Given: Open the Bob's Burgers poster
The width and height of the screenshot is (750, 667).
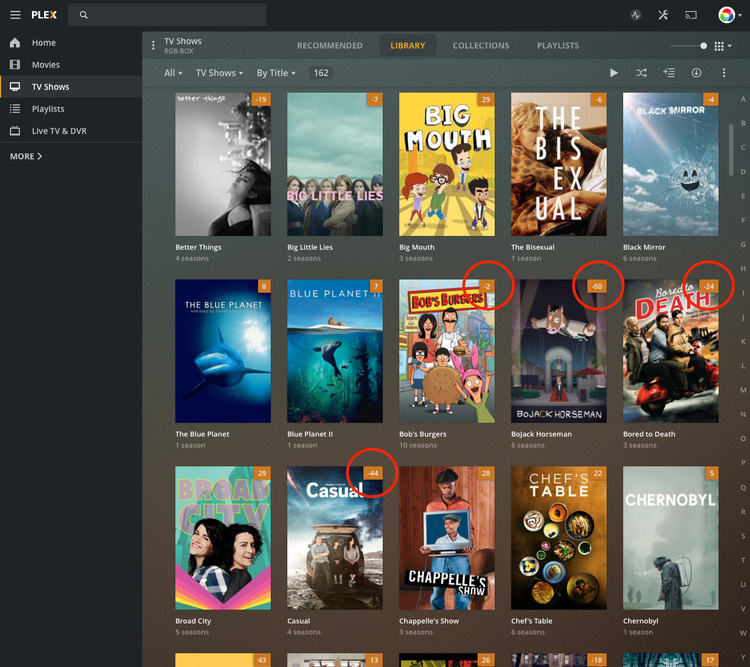Looking at the screenshot, I should pos(447,351).
